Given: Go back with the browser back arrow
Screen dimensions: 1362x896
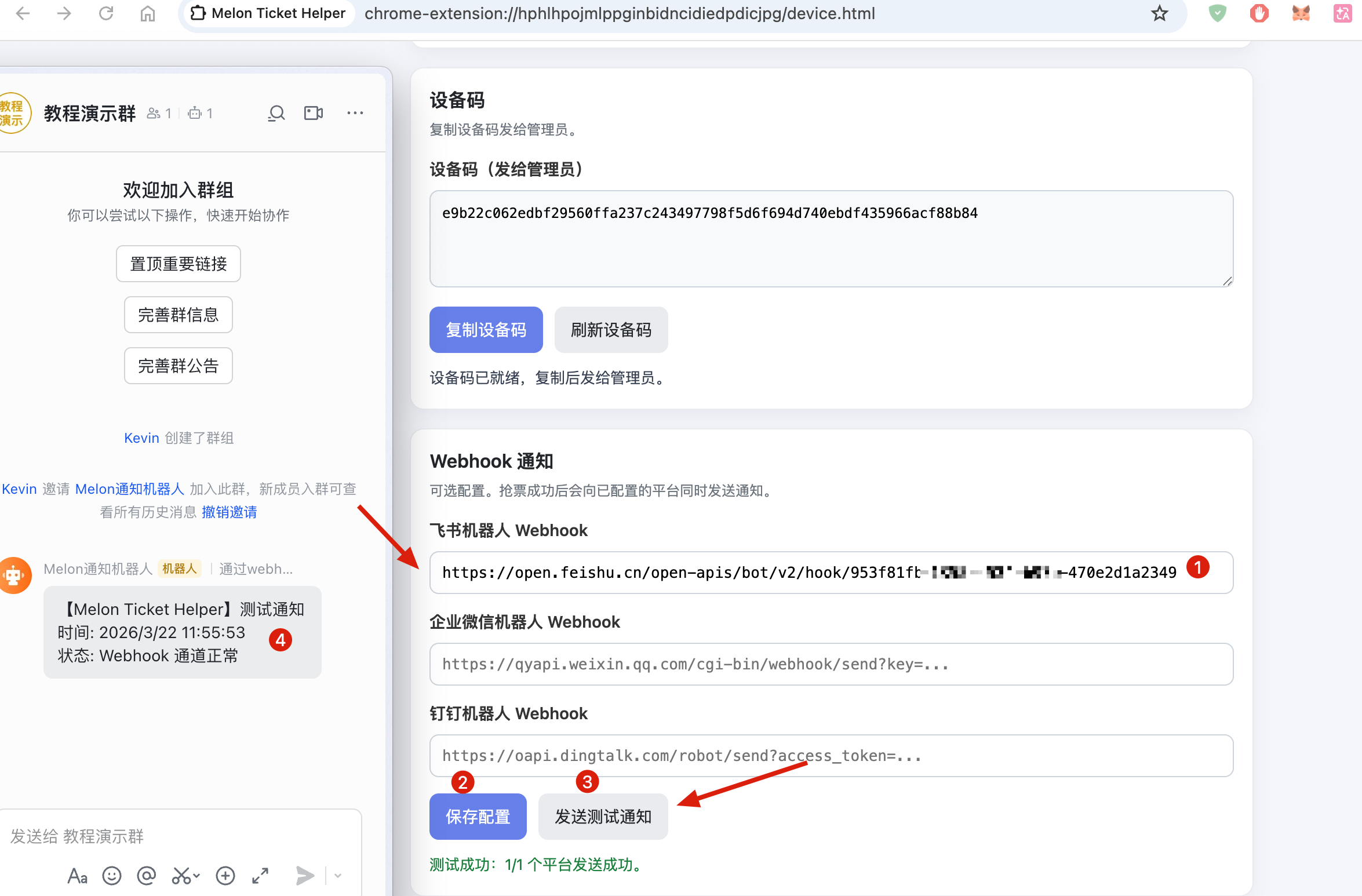Looking at the screenshot, I should [x=23, y=13].
